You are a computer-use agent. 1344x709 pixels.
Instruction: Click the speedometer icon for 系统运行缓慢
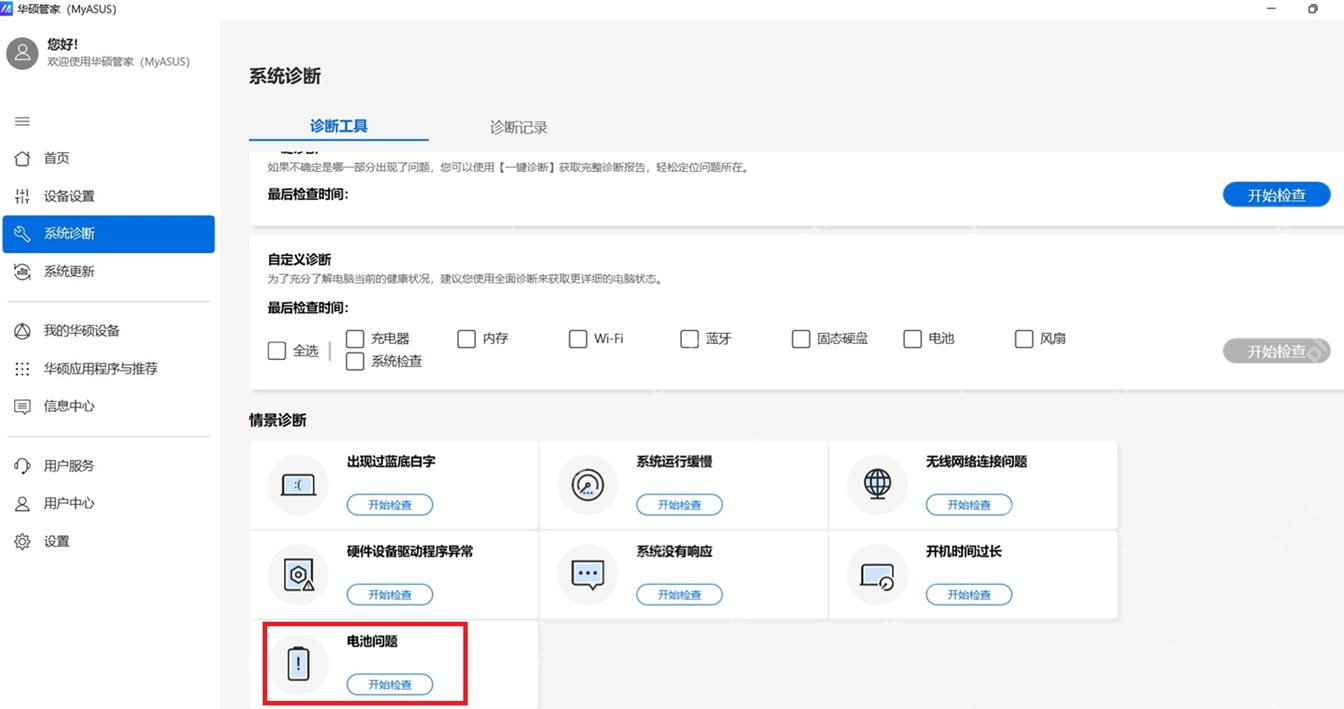(588, 485)
